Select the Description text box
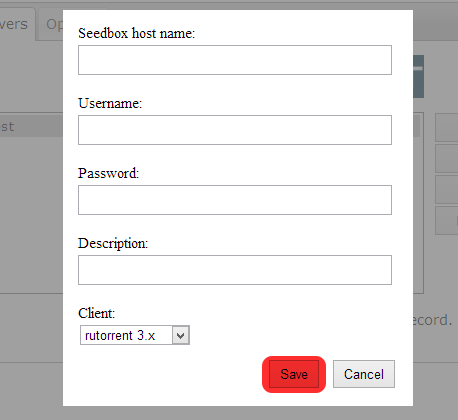The height and width of the screenshot is (420, 458). pyautogui.click(x=235, y=270)
